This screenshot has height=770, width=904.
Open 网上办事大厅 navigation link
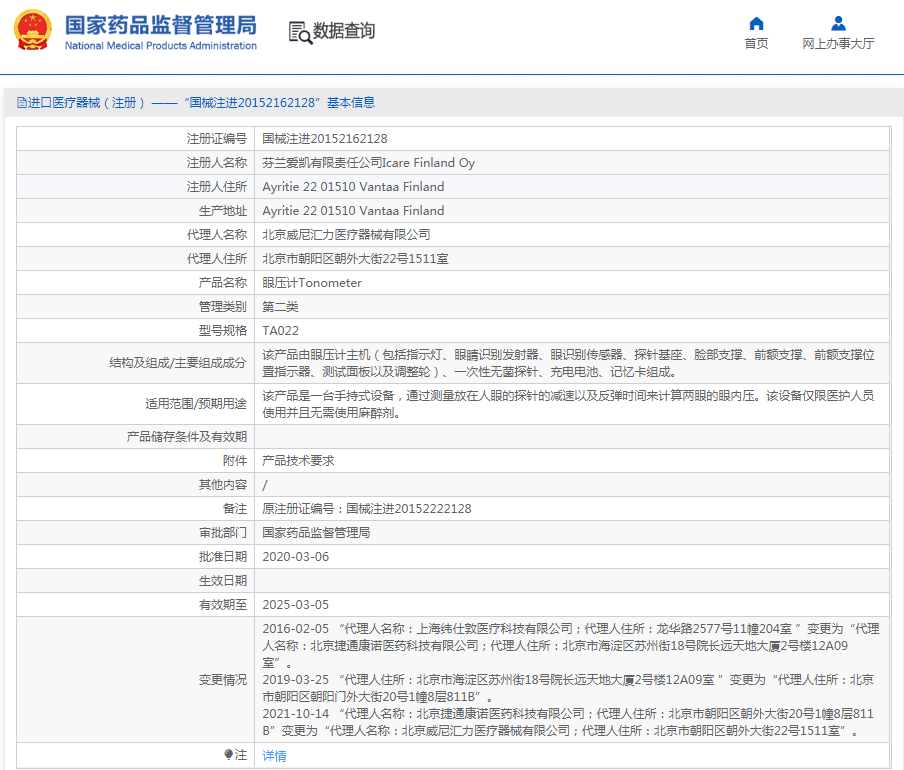pos(838,44)
